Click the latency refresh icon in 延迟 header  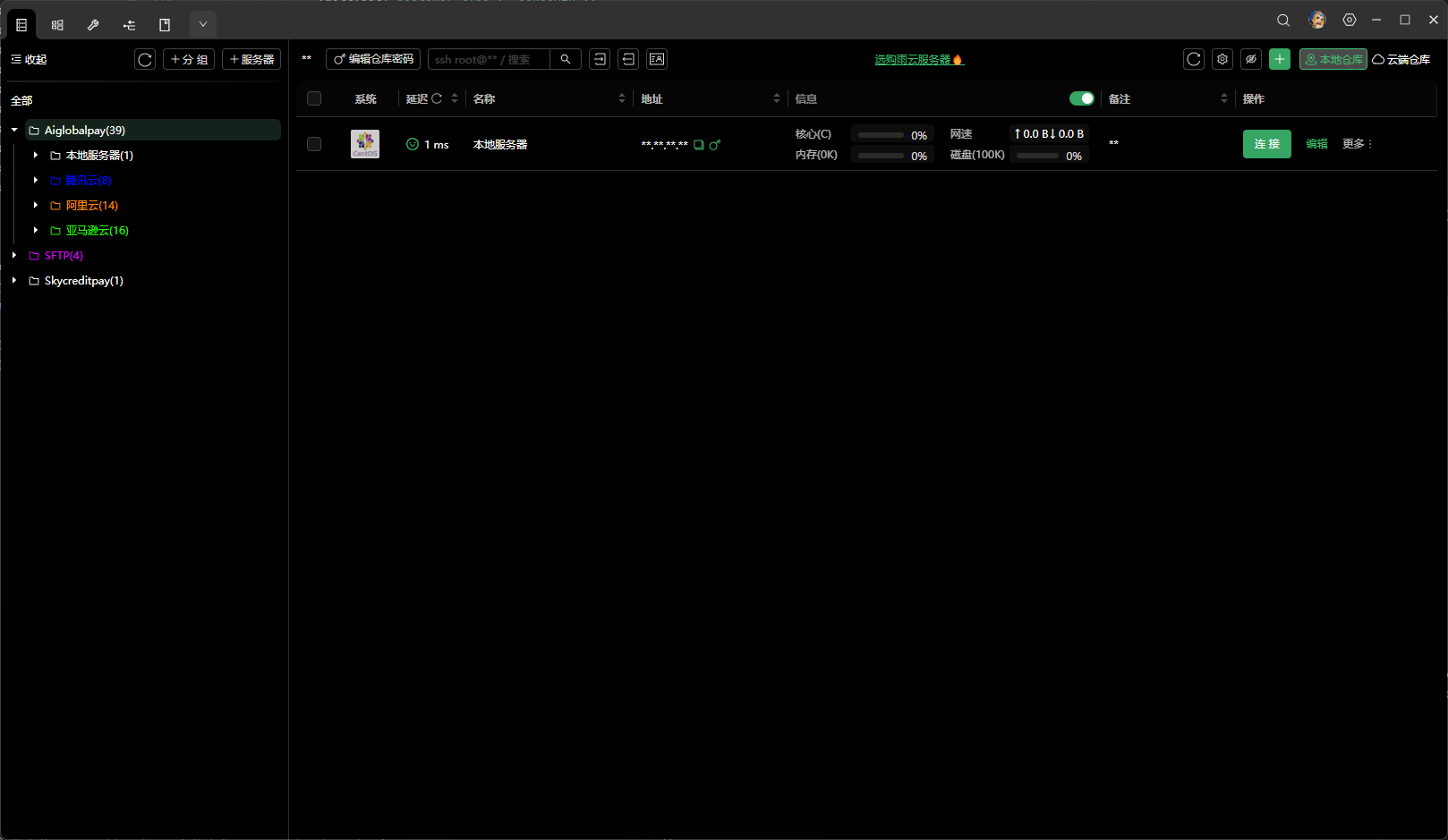437,98
